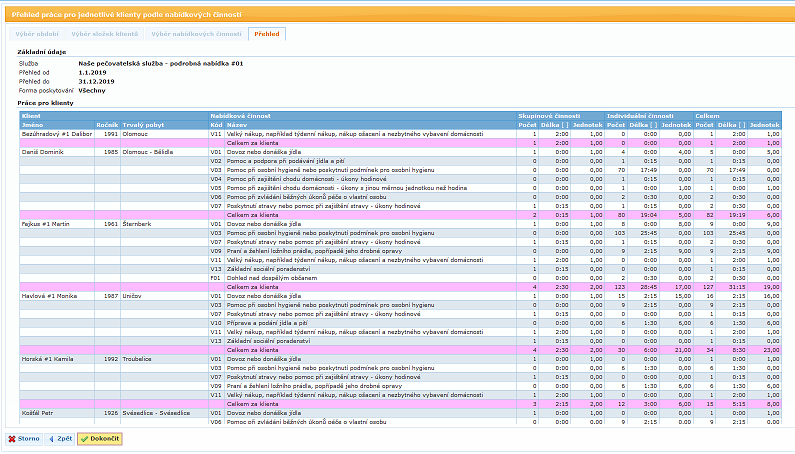Click the Kód column header

(216, 125)
